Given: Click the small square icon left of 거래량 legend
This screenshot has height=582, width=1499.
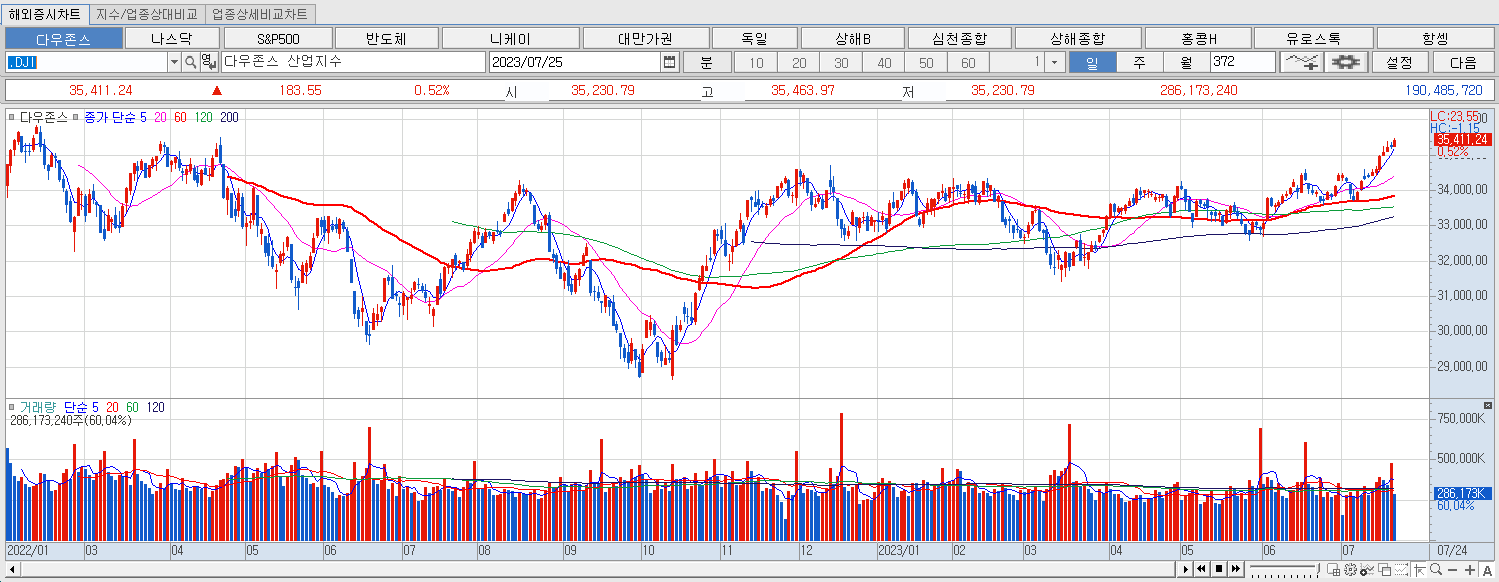Looking at the screenshot, I should 12,408.
